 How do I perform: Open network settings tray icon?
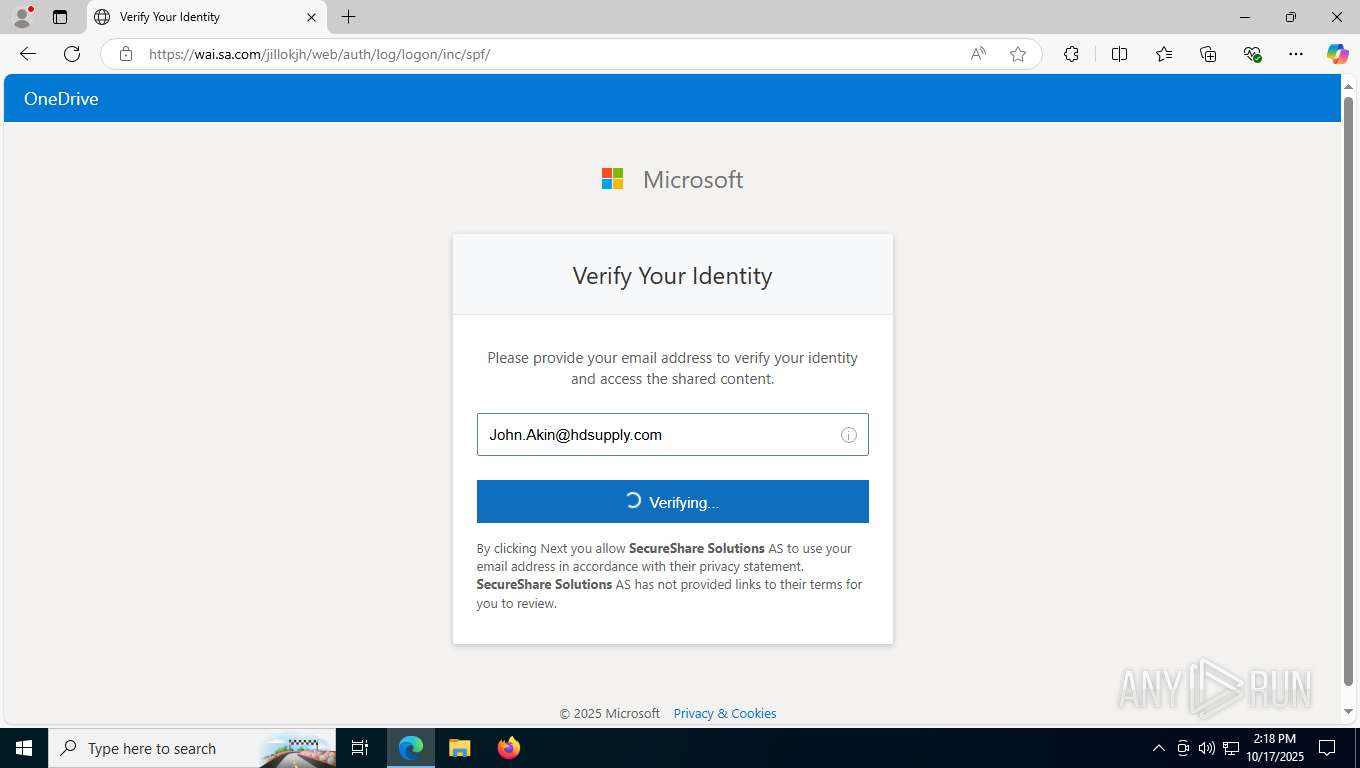click(1231, 748)
